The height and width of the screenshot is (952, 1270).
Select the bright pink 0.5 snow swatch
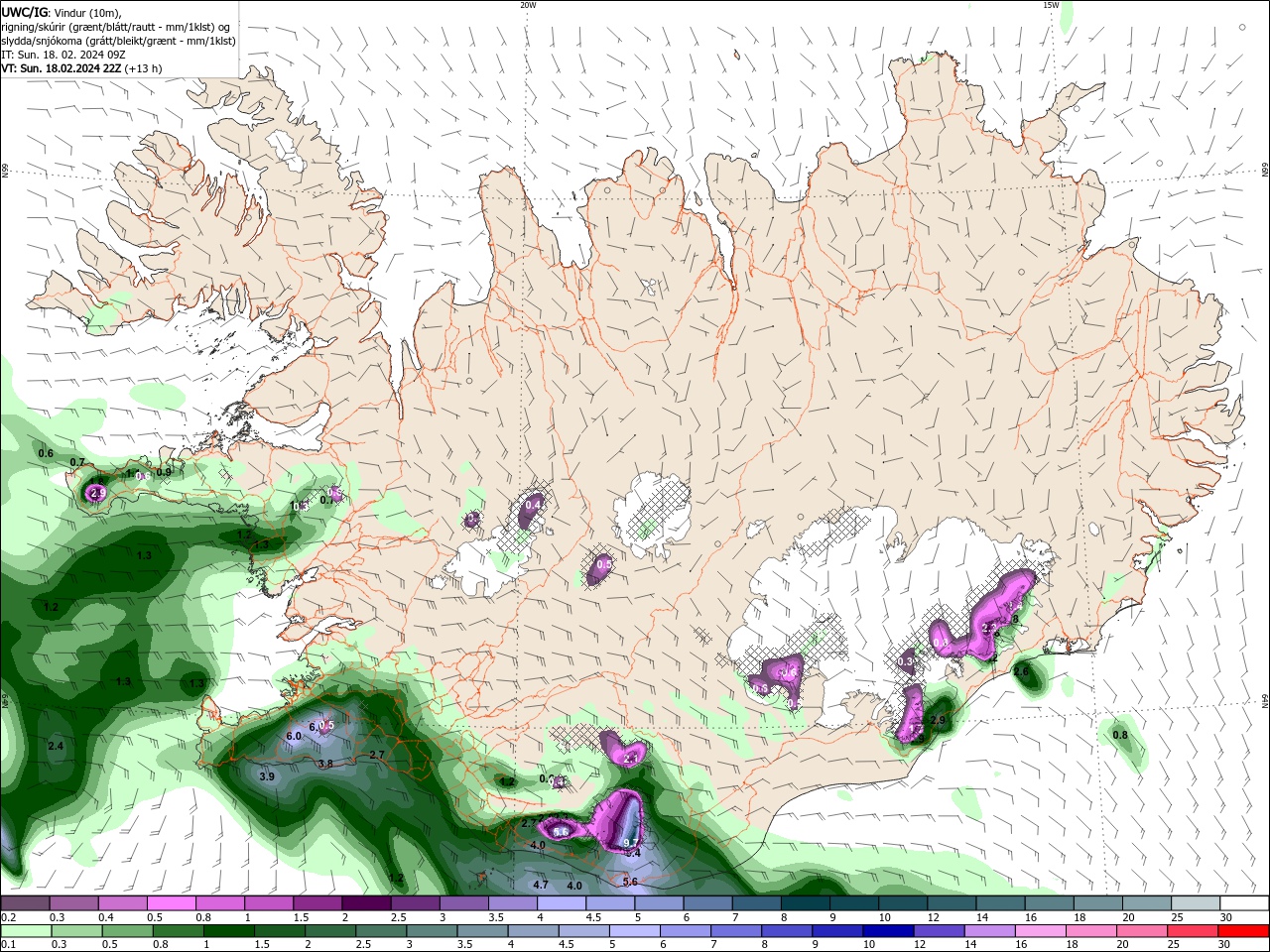coord(170,903)
